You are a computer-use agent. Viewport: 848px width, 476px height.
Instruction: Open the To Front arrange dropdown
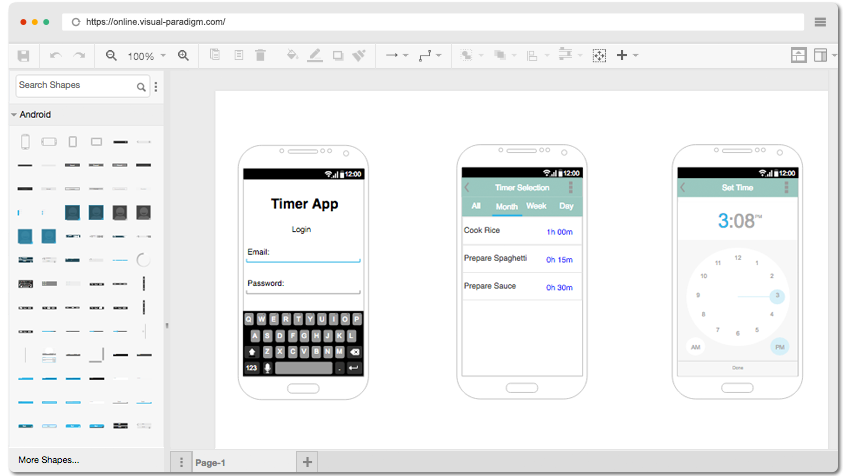pos(472,55)
